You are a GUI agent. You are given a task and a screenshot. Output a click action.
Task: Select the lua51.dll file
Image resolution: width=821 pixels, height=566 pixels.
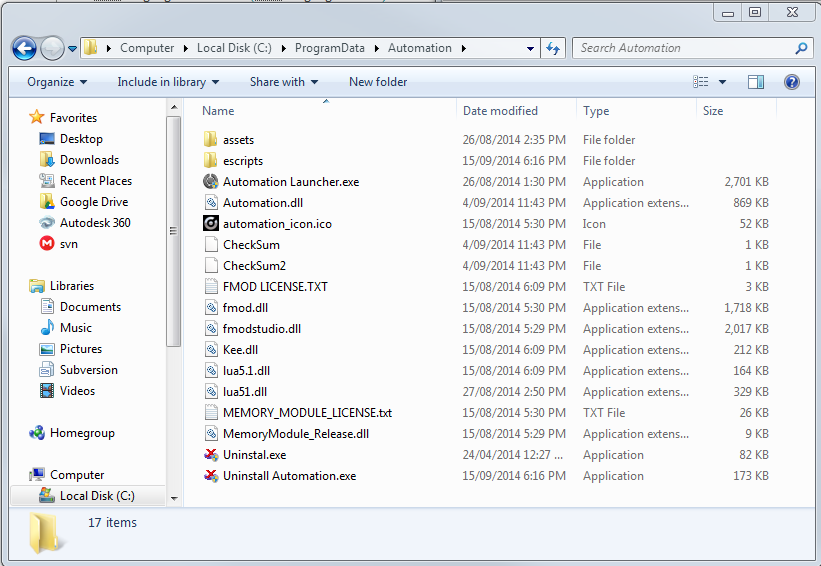[x=245, y=392]
